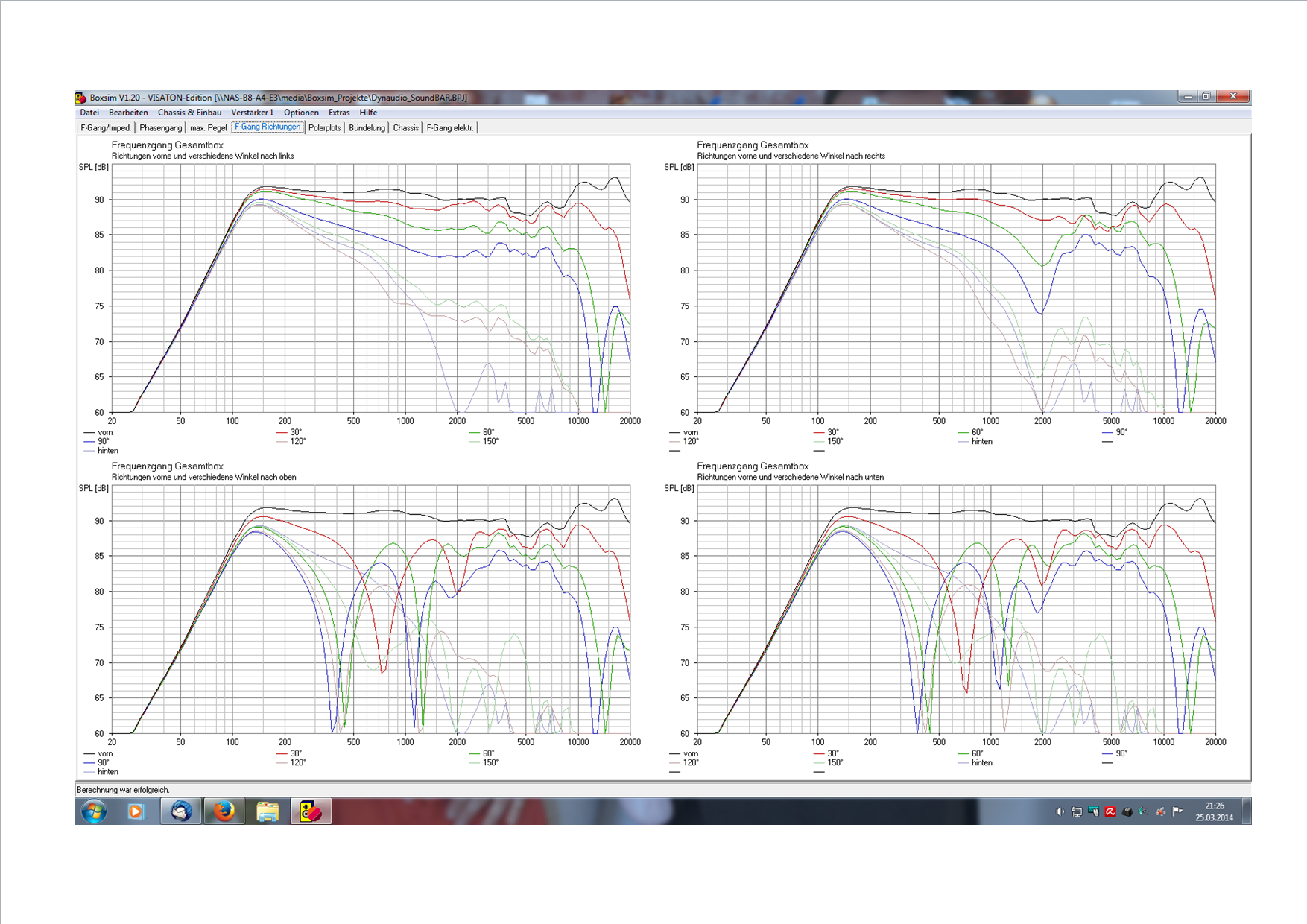Screen dimensions: 1307x924
Task: Click the Boxsim application icon in title bar
Action: [81, 98]
